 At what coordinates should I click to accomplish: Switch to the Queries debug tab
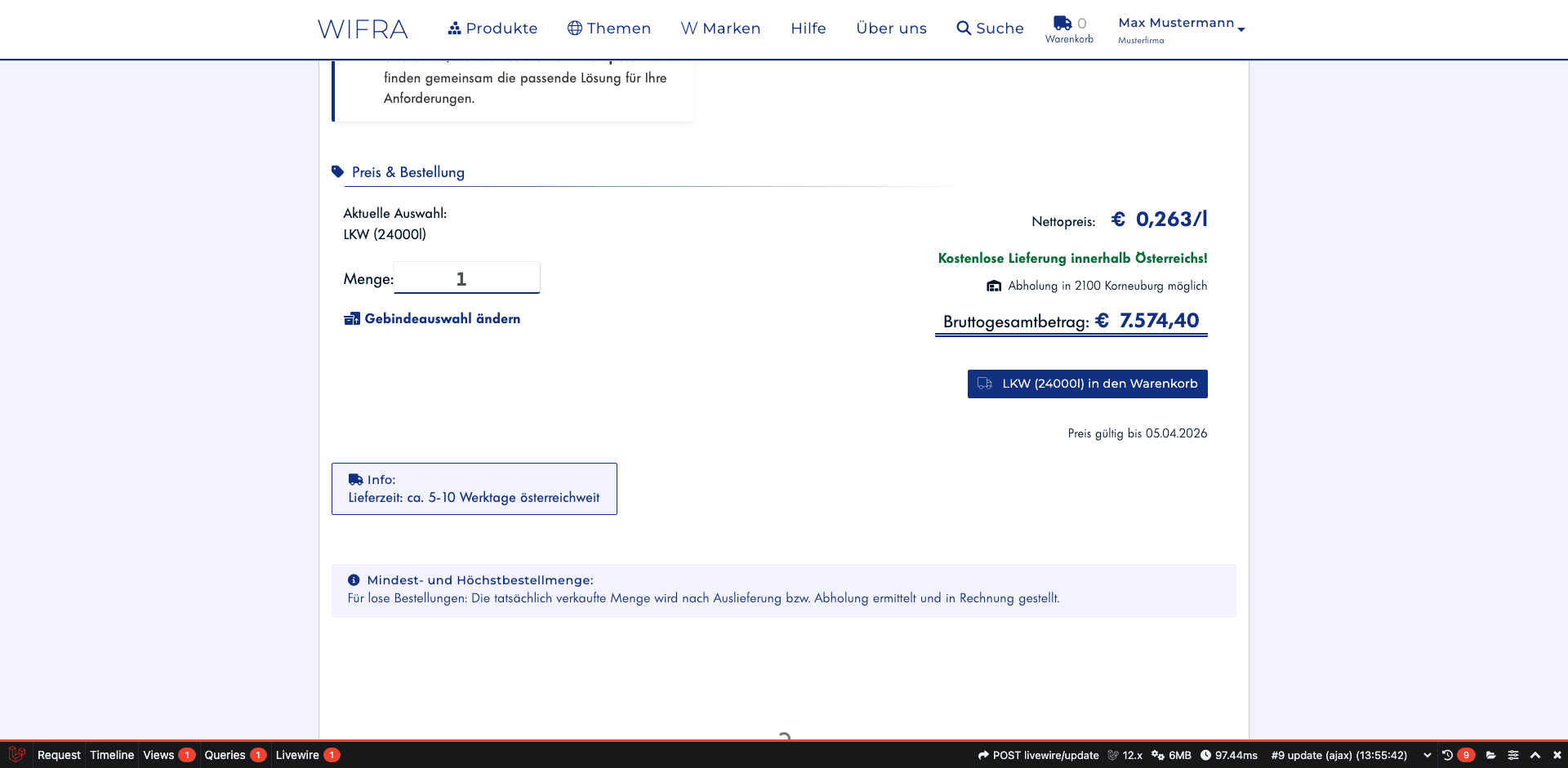click(225, 755)
